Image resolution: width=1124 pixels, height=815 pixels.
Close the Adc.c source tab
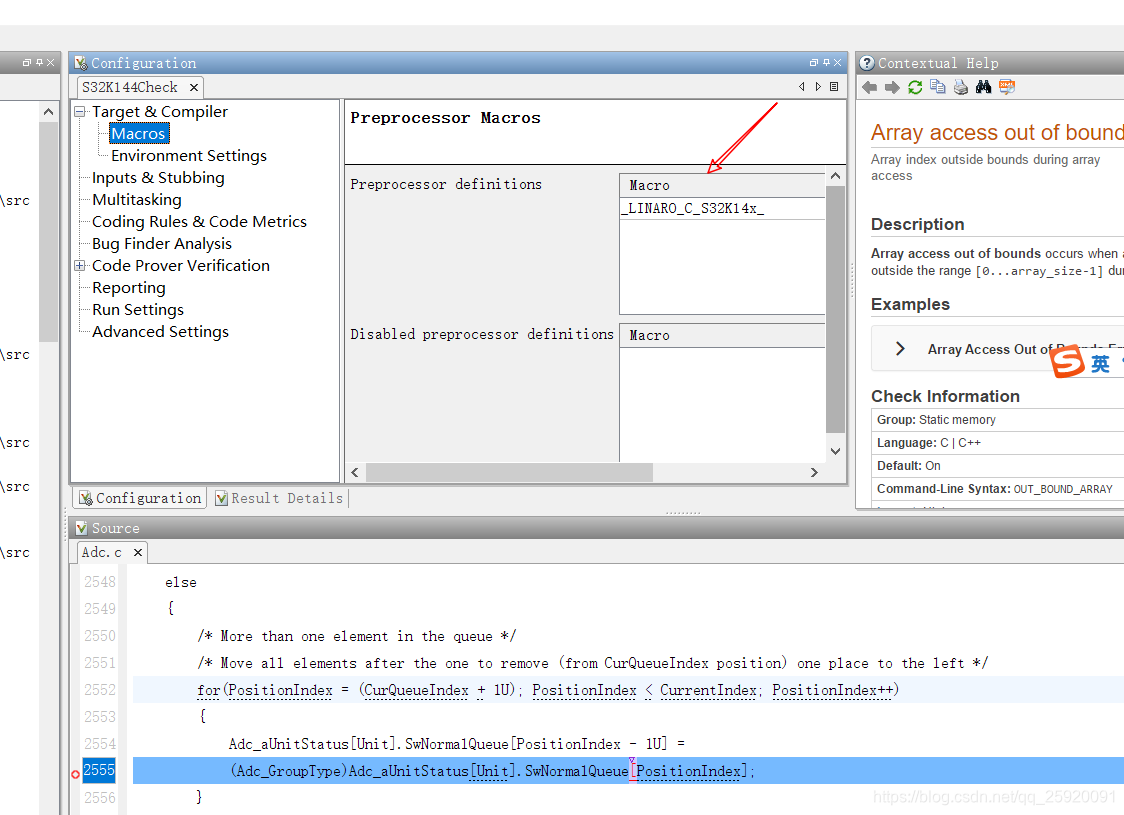tap(138, 553)
